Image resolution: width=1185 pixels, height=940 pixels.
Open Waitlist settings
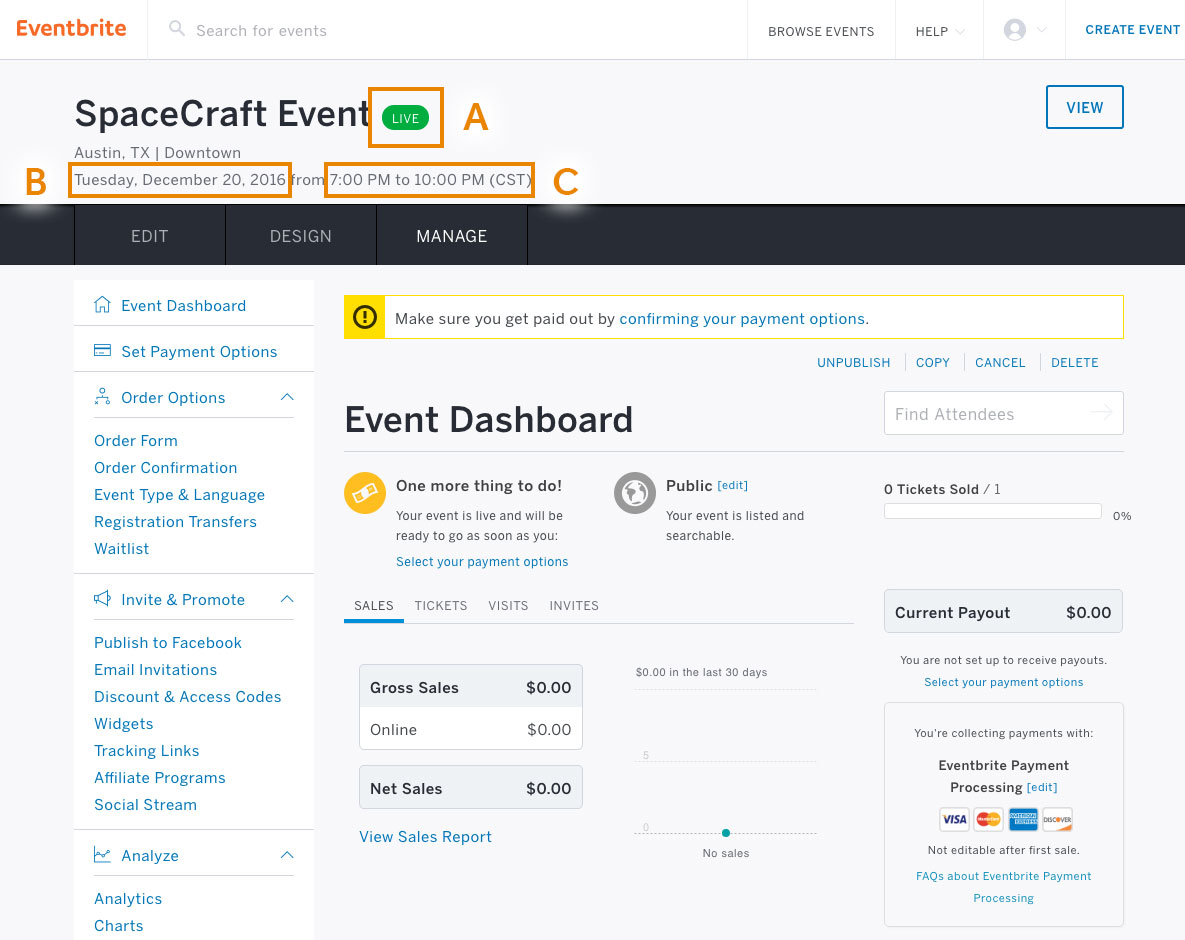click(x=122, y=548)
